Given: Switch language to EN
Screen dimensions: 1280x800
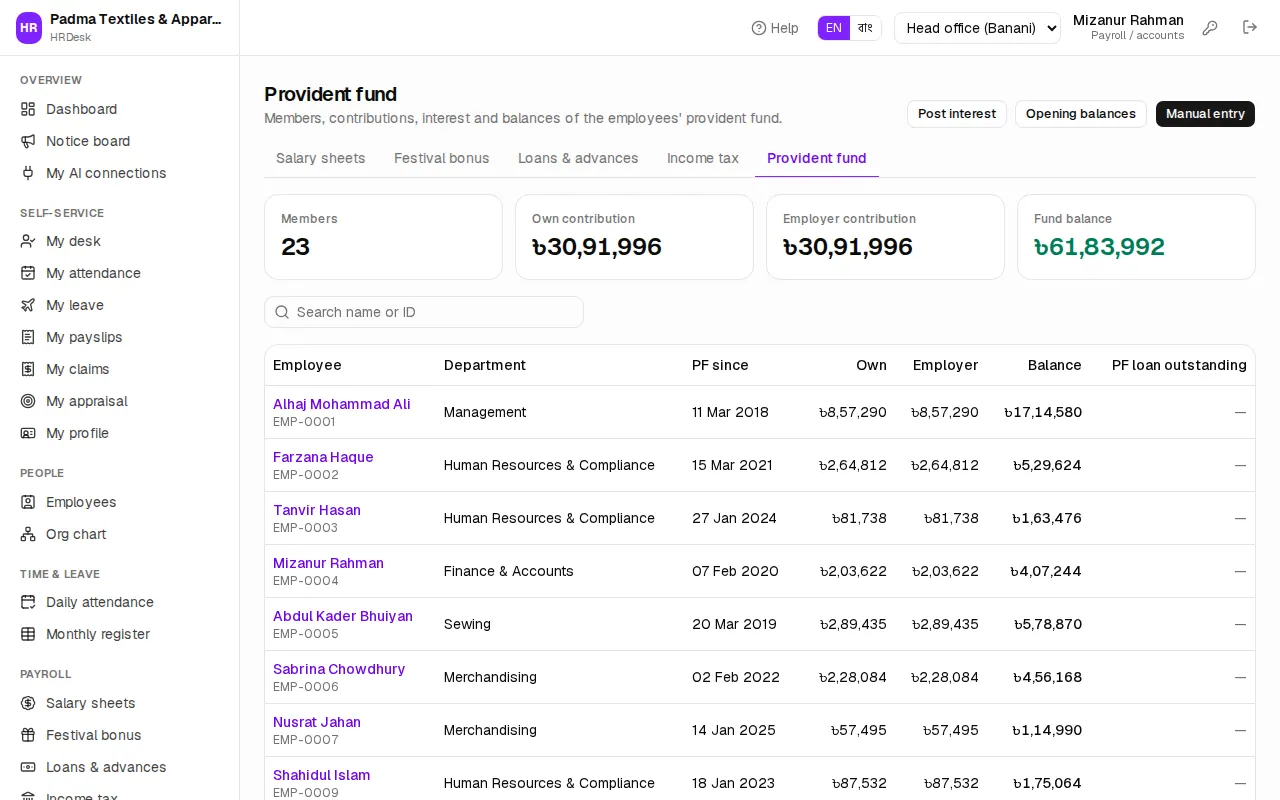Looking at the screenshot, I should (x=834, y=28).
